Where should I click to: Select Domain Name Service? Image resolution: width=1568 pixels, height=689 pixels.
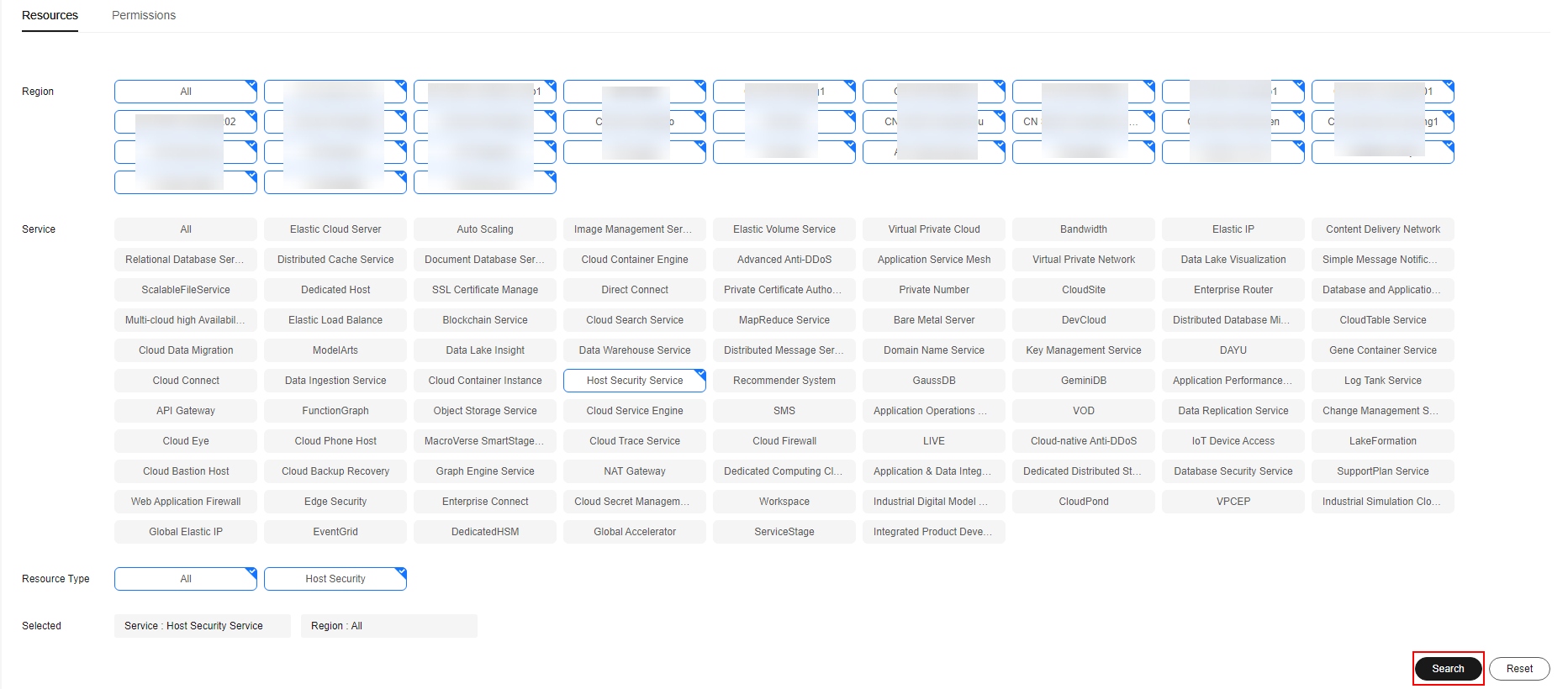click(x=934, y=350)
